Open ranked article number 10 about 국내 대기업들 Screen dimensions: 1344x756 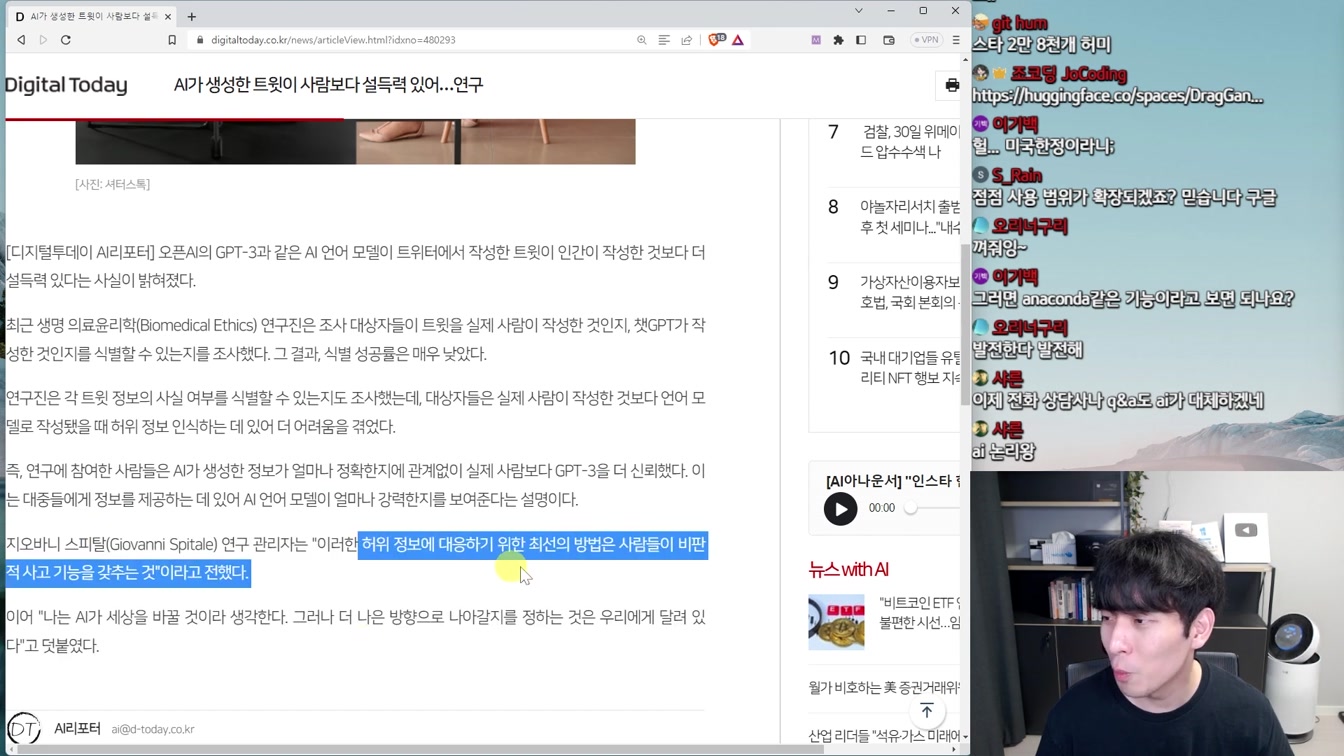[x=908, y=367]
